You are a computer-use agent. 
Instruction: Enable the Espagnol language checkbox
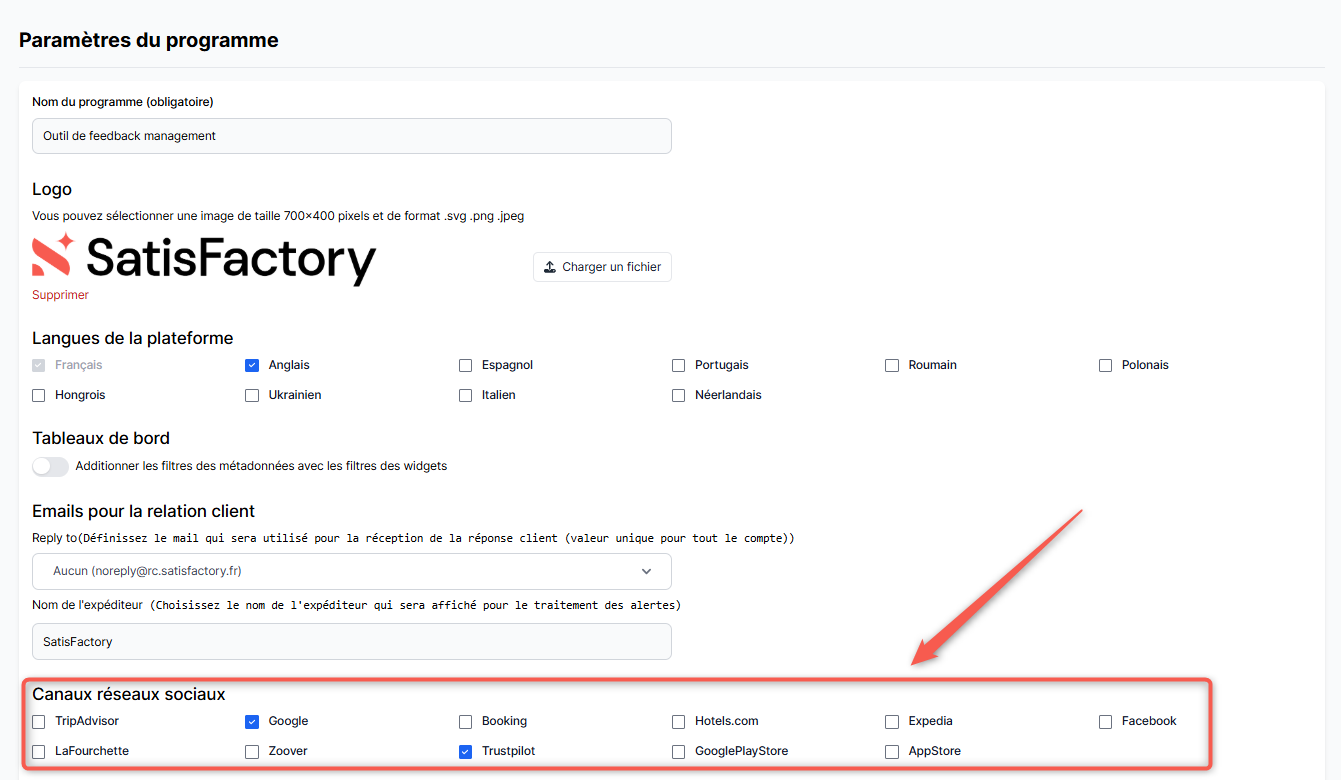[466, 366]
